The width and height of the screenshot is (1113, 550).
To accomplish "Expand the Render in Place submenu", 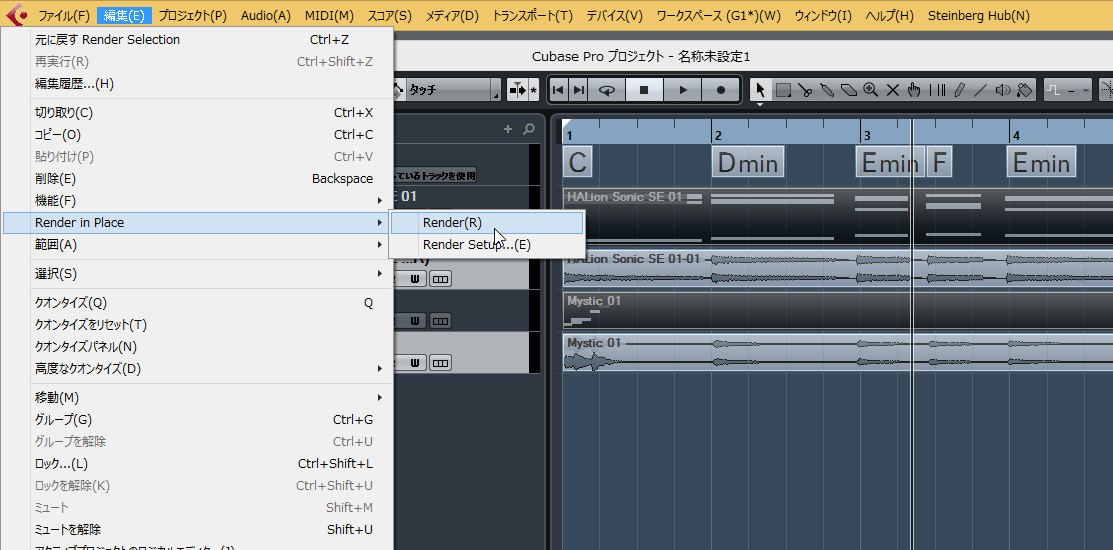I will tap(198, 223).
